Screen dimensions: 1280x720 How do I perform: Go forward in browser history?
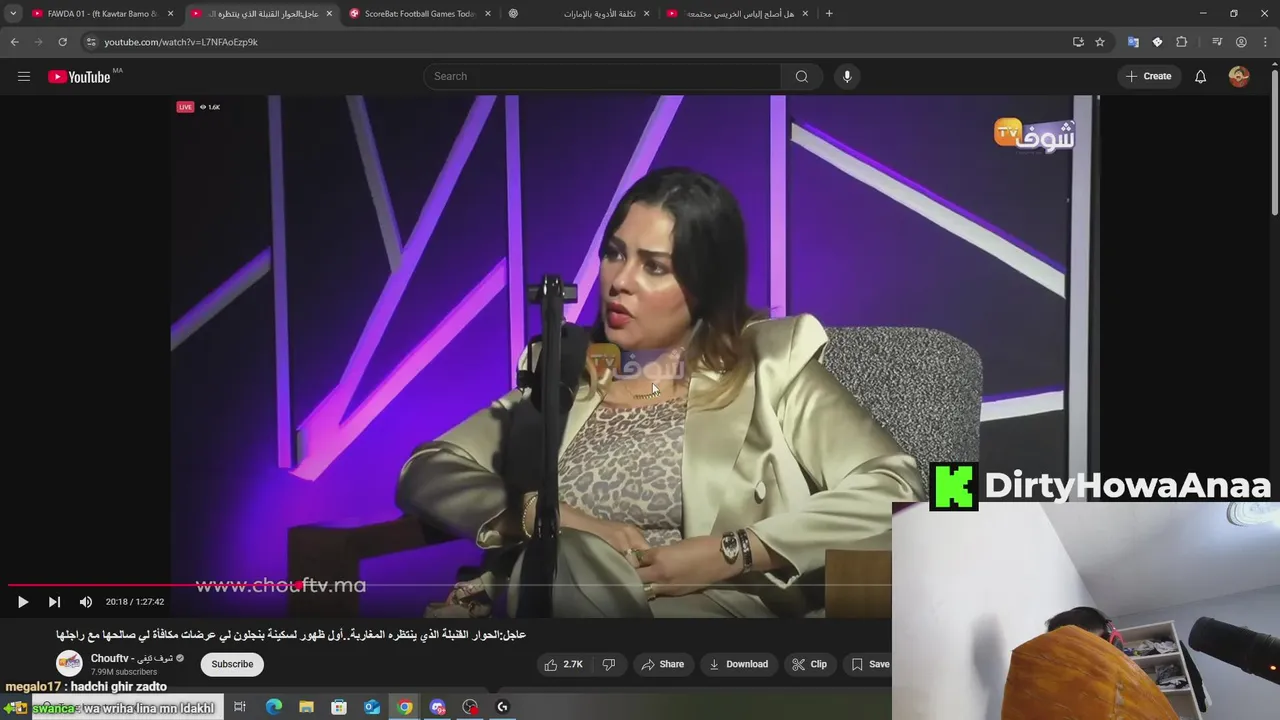[x=38, y=42]
